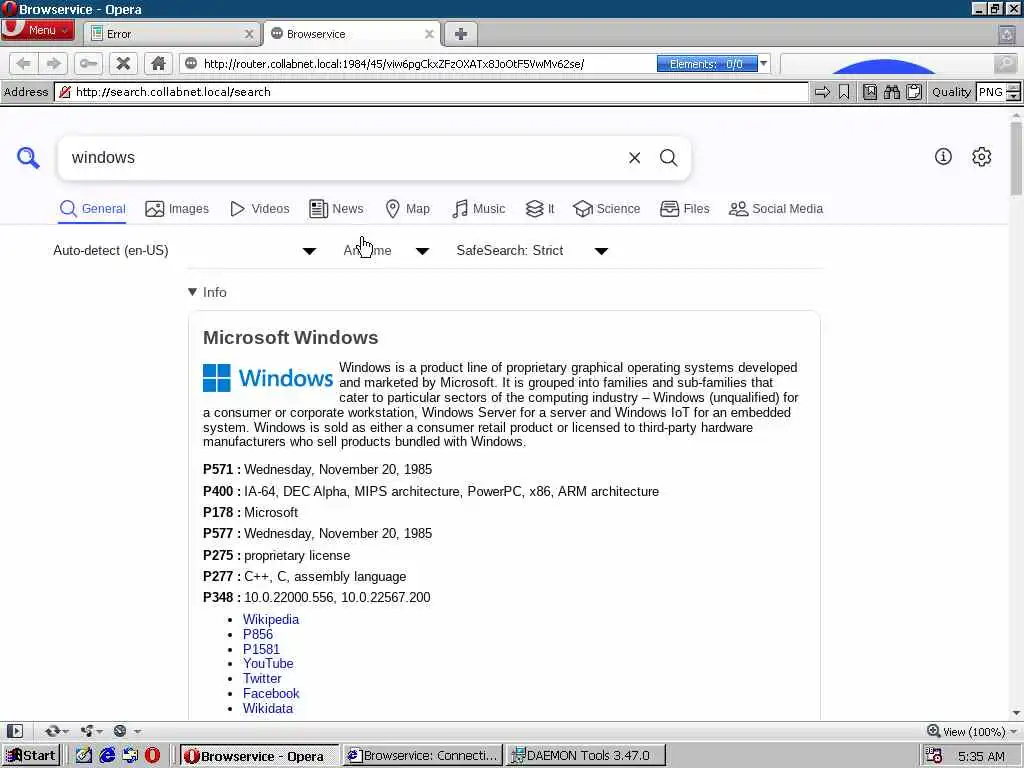
Task: Go back with Opera back arrow
Action: (x=24, y=63)
